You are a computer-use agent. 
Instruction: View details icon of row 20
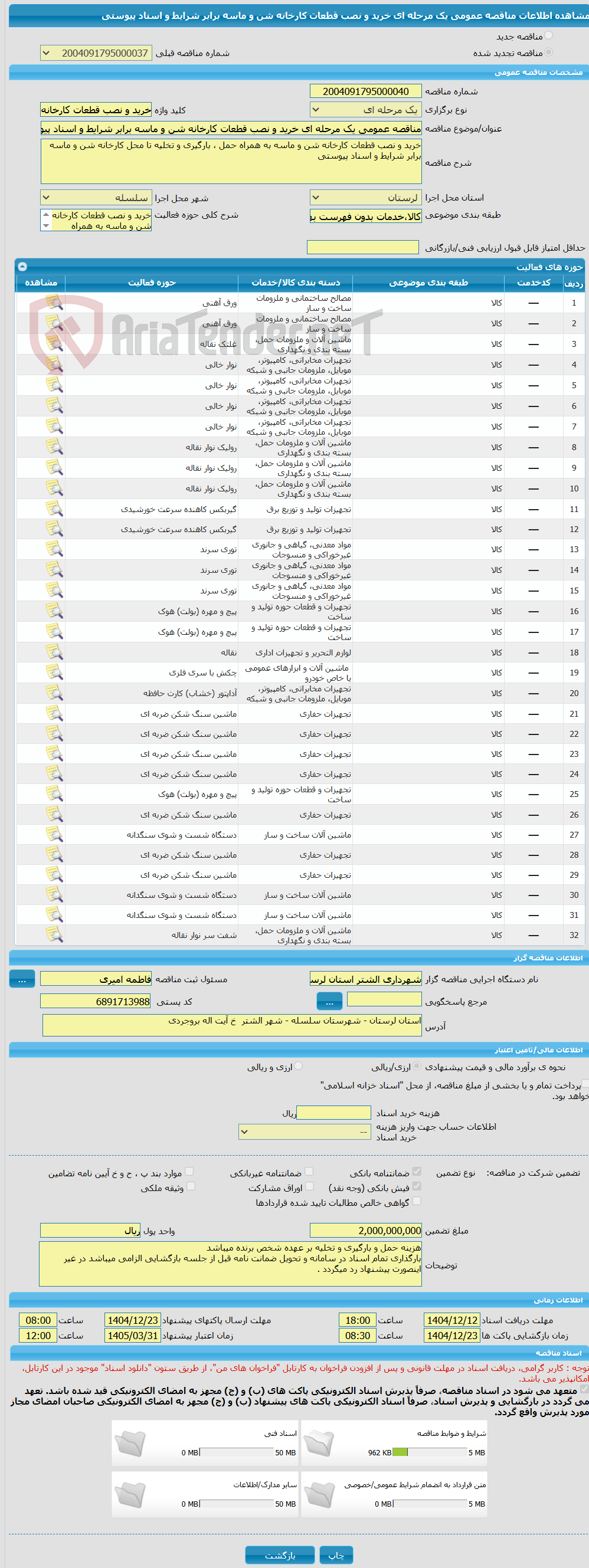[x=54, y=693]
